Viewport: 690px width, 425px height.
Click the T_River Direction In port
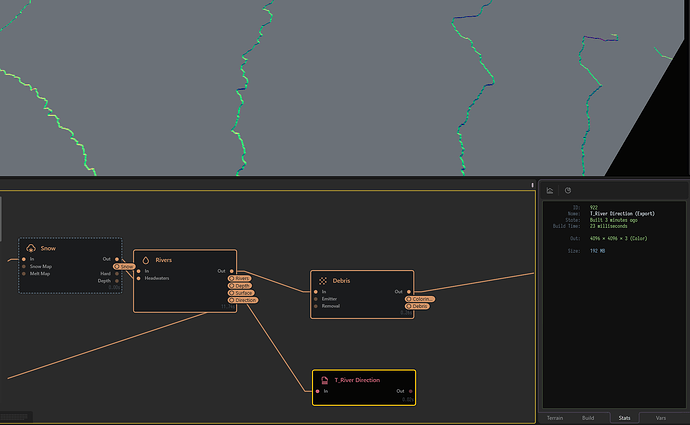point(318,391)
